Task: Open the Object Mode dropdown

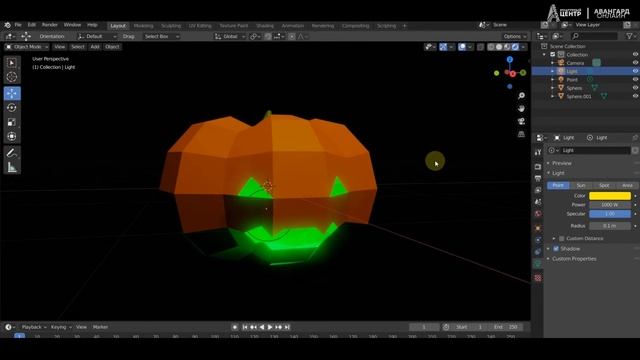Action: point(26,47)
